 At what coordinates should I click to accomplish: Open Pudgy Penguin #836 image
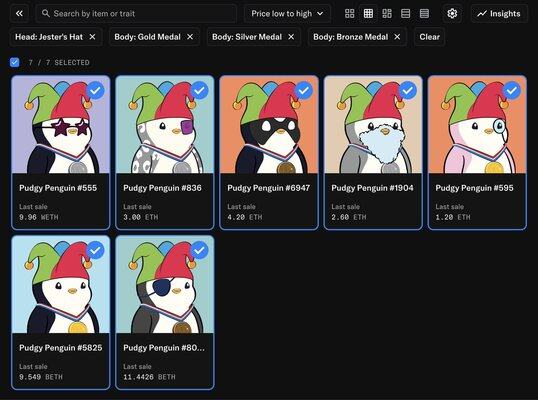[165, 125]
